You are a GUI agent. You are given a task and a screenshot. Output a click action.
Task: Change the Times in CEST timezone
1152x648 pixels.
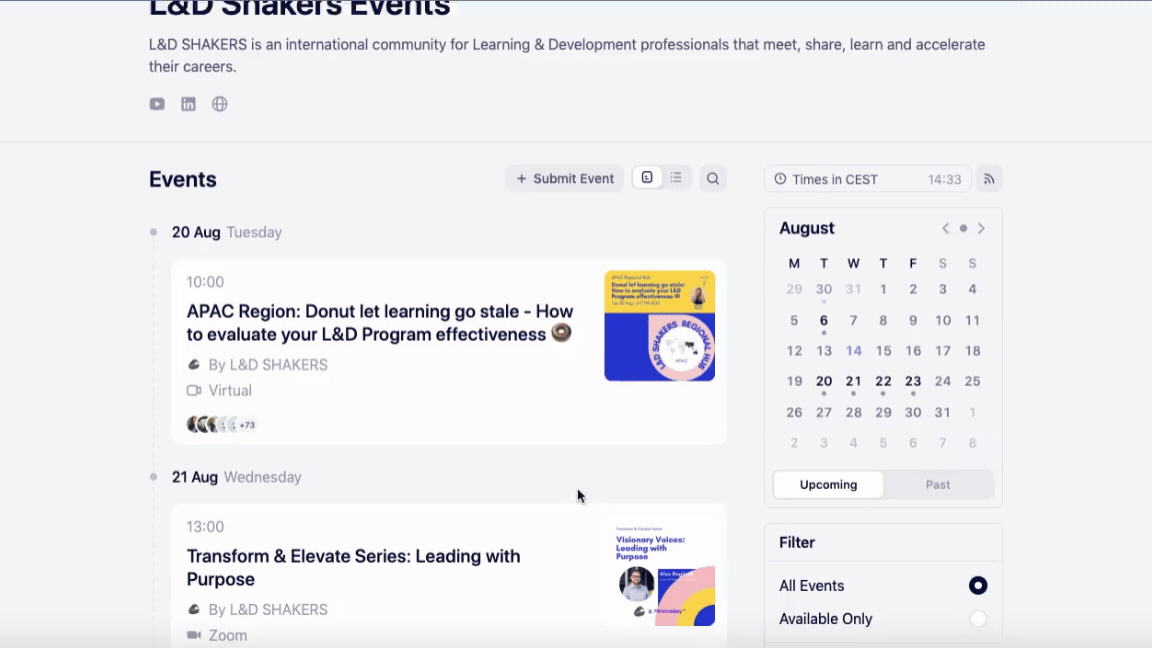(x=868, y=179)
